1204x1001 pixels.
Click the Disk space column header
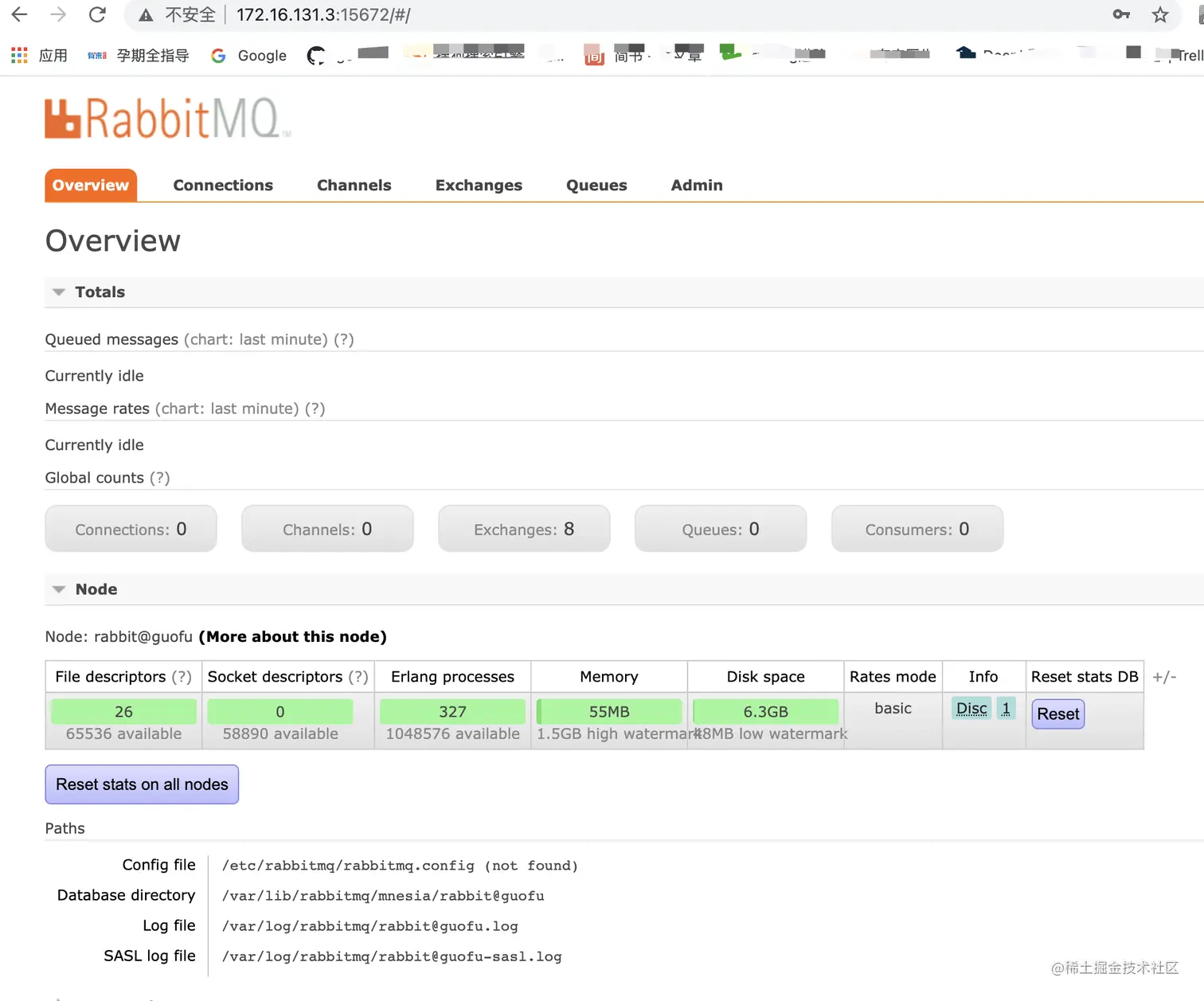[765, 677]
